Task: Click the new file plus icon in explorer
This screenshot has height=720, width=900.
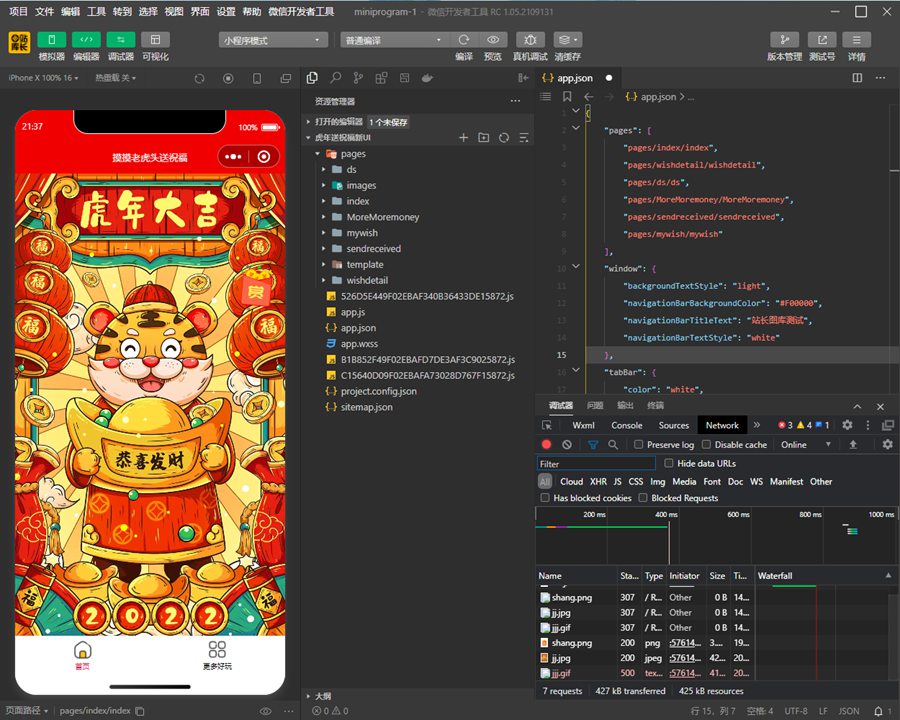Action: point(463,137)
